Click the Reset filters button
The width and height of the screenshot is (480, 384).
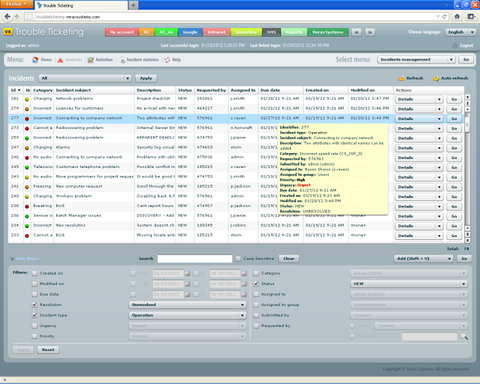(48, 350)
